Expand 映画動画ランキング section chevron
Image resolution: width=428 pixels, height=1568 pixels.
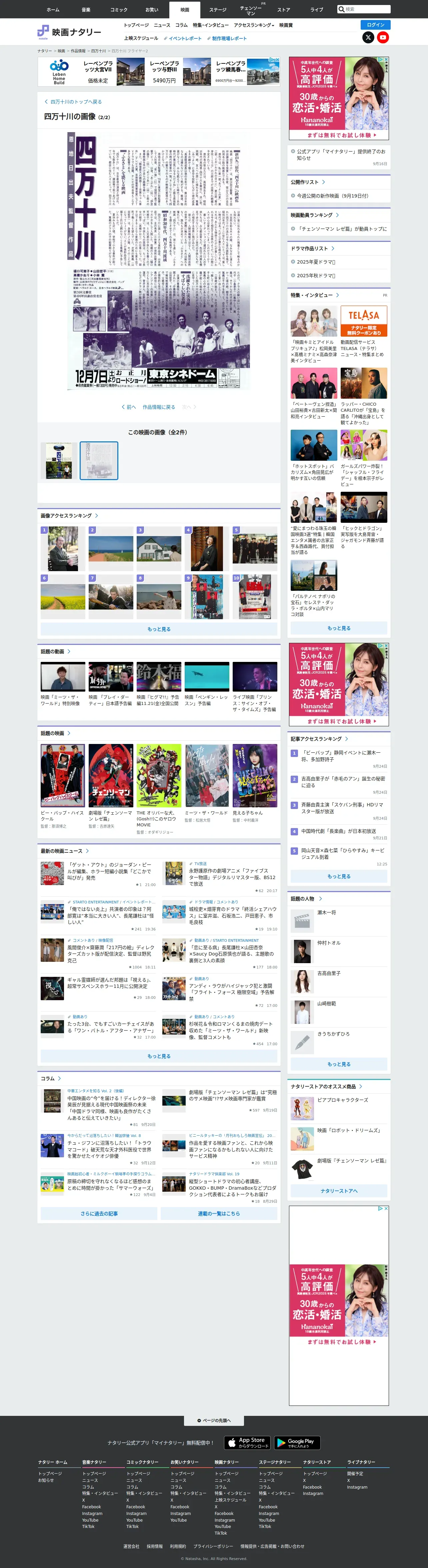click(x=337, y=215)
